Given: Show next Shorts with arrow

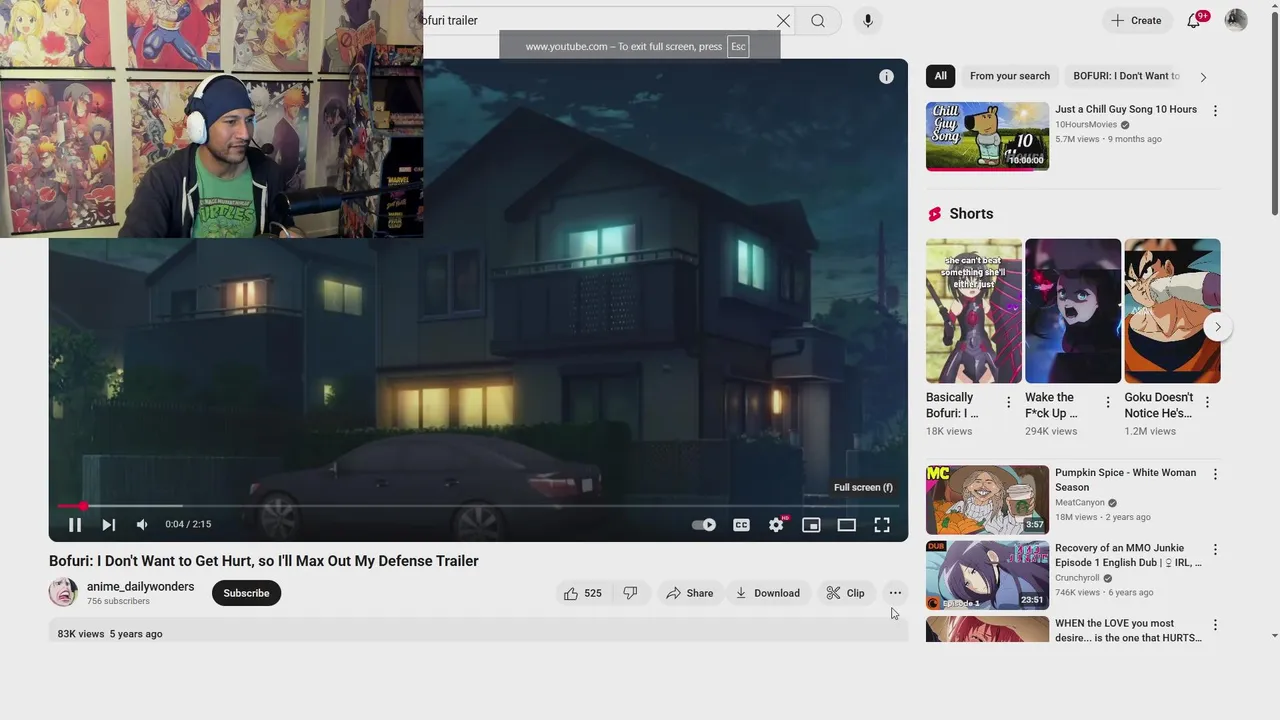Looking at the screenshot, I should click(x=1217, y=327).
